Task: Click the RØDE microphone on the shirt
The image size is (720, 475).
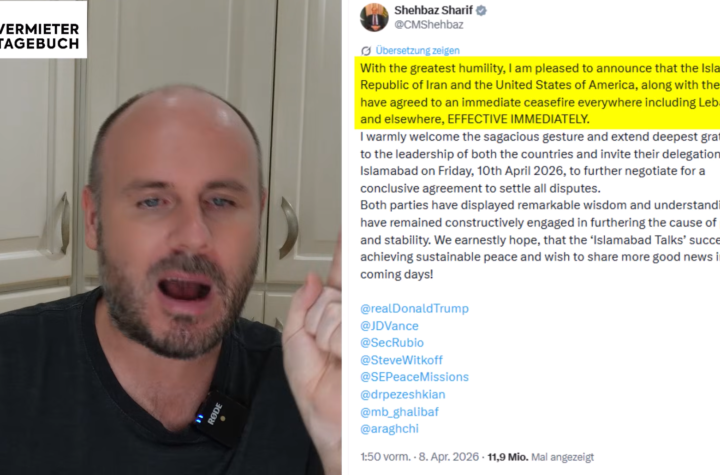Action: 218,416
